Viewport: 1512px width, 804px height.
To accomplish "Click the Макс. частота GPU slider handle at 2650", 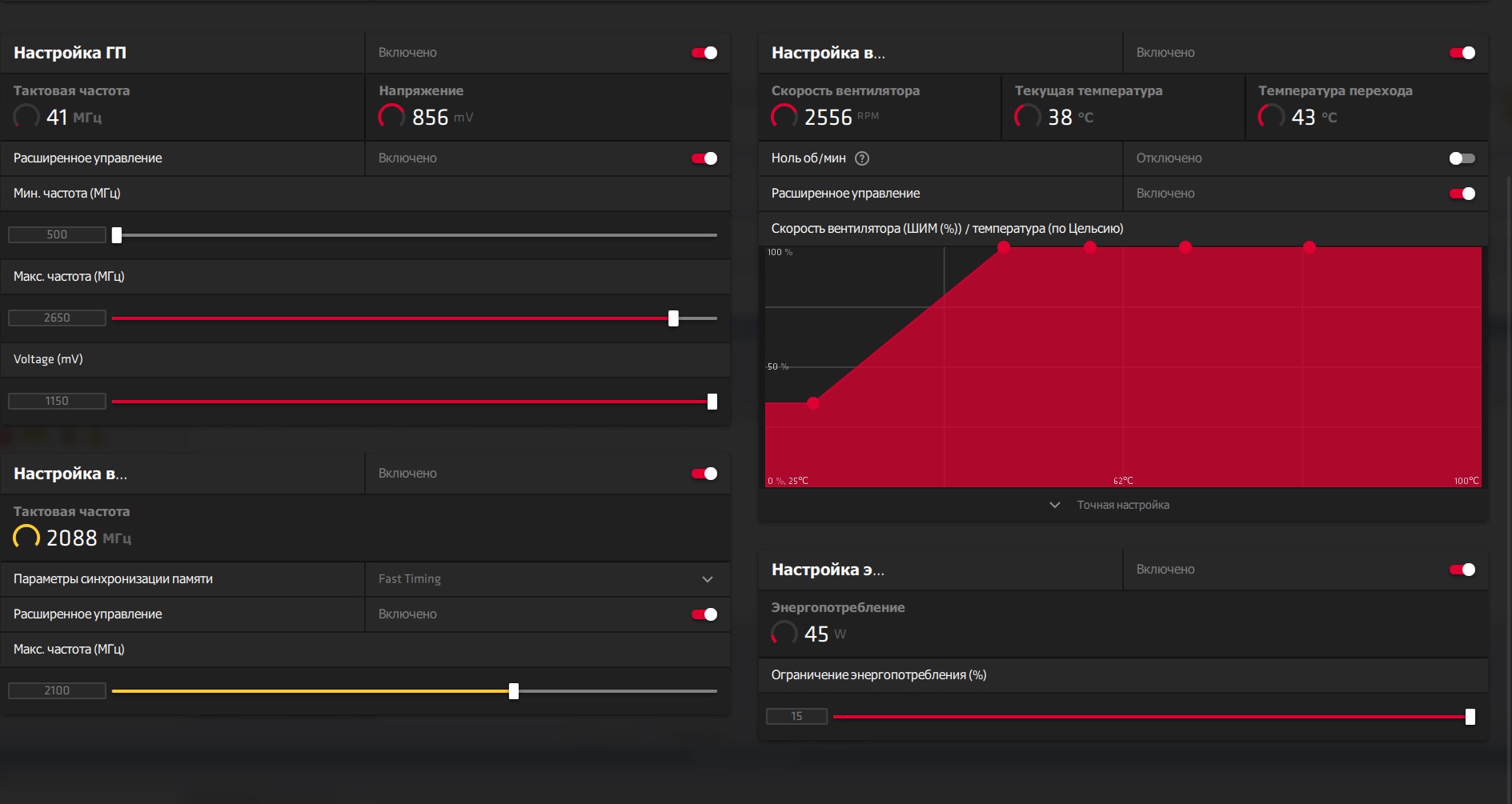I will pyautogui.click(x=673, y=318).
